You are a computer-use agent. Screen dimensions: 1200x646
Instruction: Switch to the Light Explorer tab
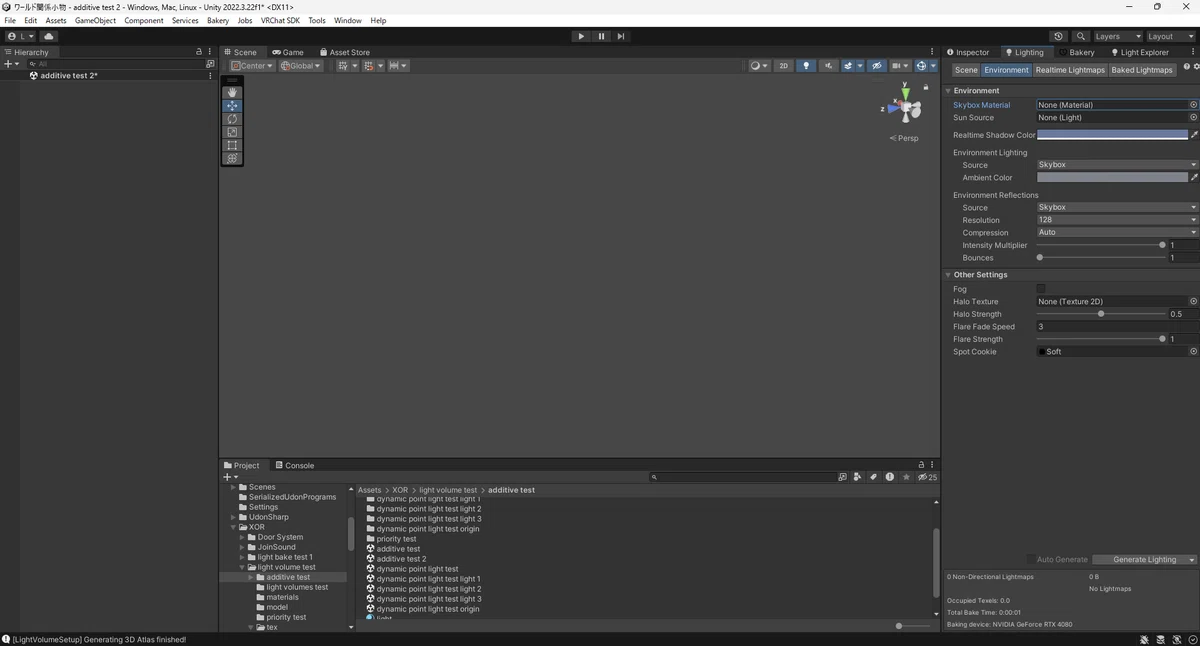pyautogui.click(x=1140, y=52)
